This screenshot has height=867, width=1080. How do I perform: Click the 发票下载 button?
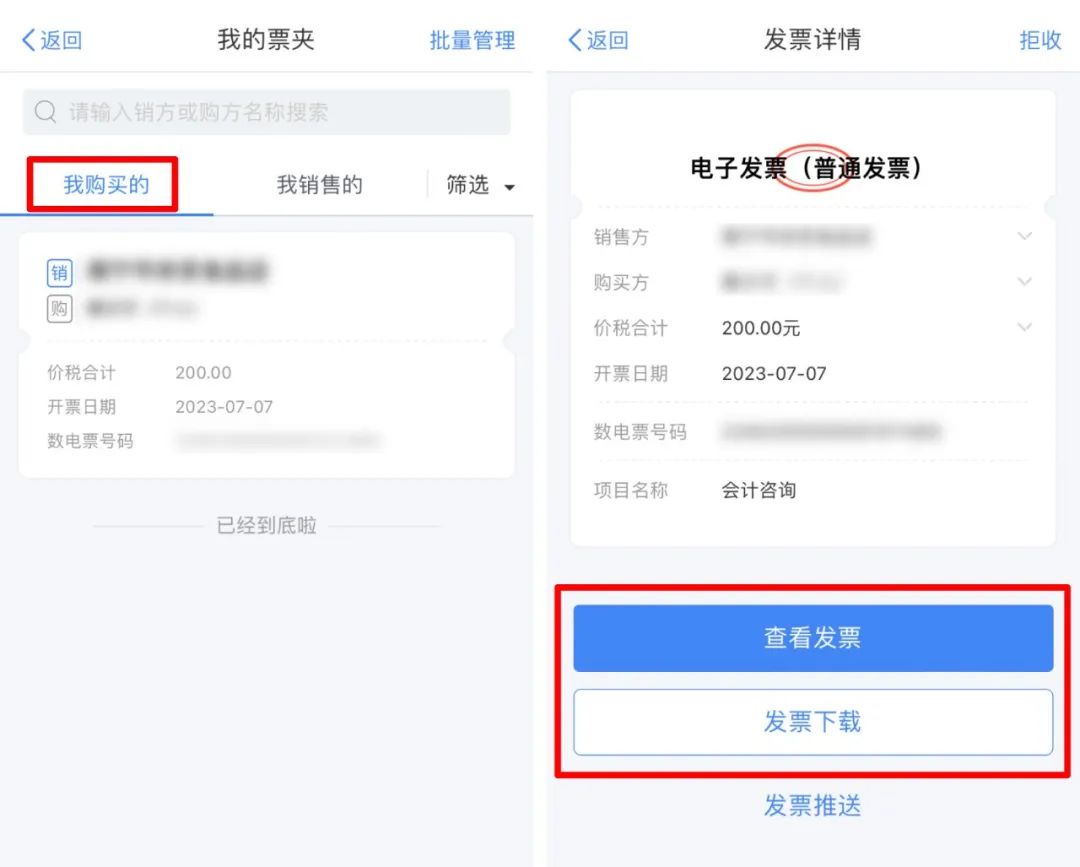tap(813, 722)
